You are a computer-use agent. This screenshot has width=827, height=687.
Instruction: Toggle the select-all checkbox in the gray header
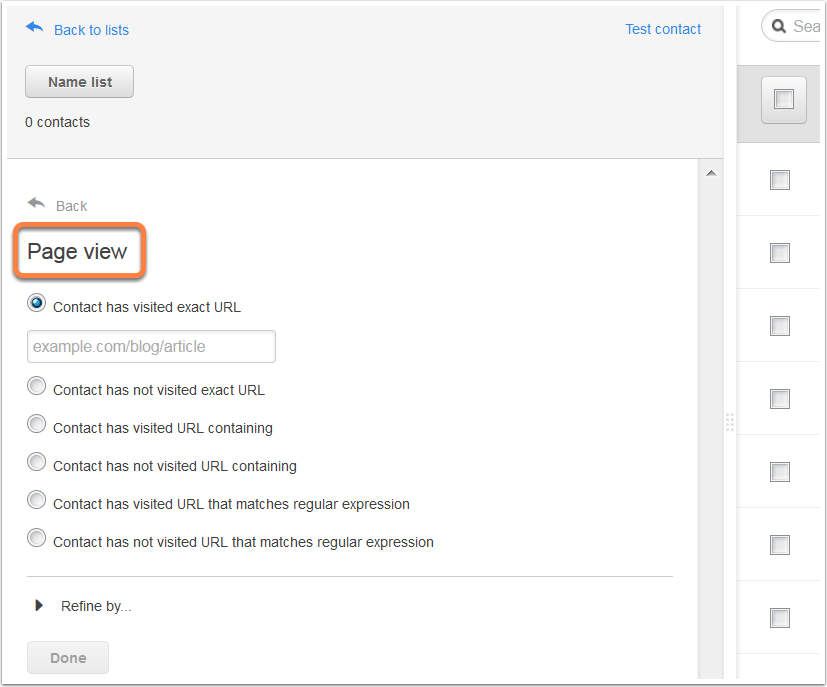coord(784,99)
